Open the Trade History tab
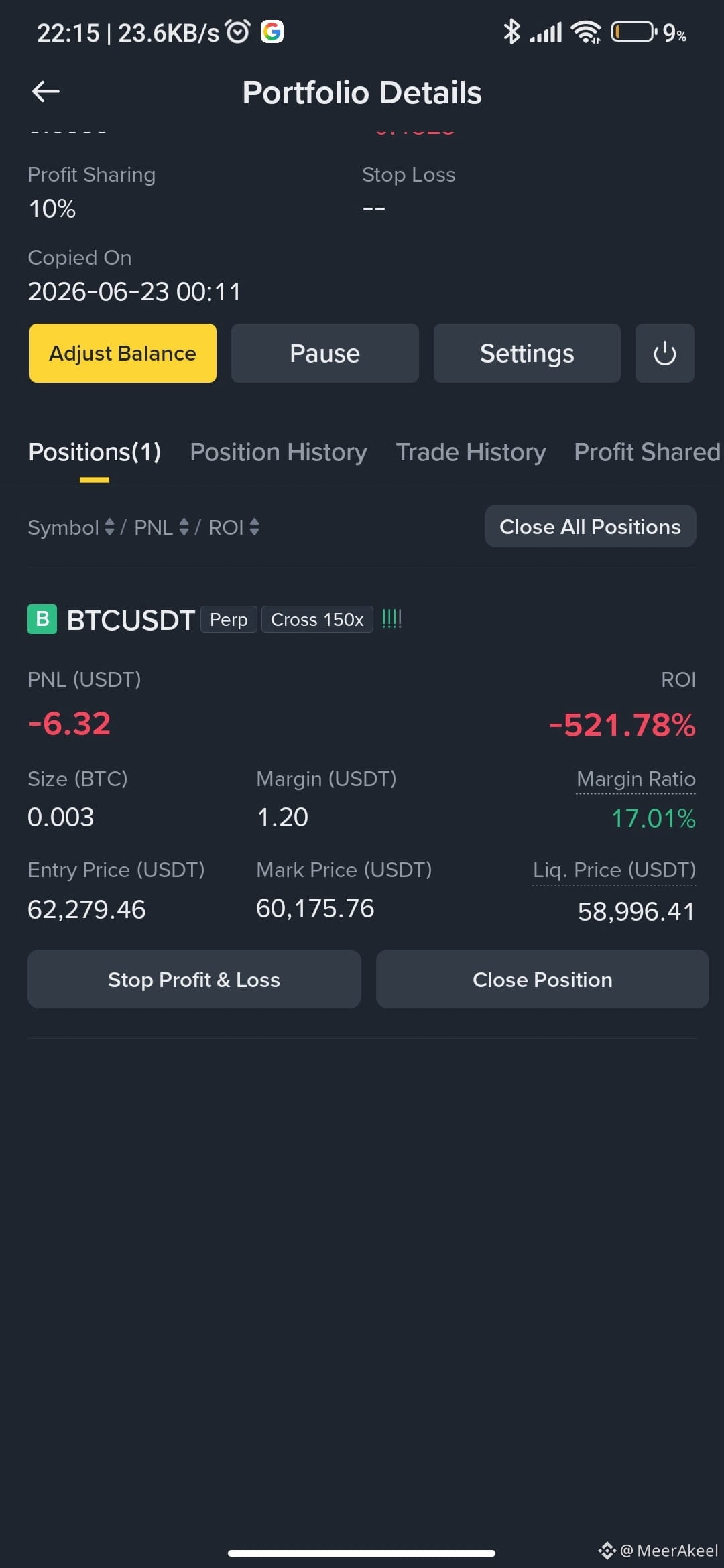This screenshot has width=724, height=1568. pyautogui.click(x=471, y=452)
